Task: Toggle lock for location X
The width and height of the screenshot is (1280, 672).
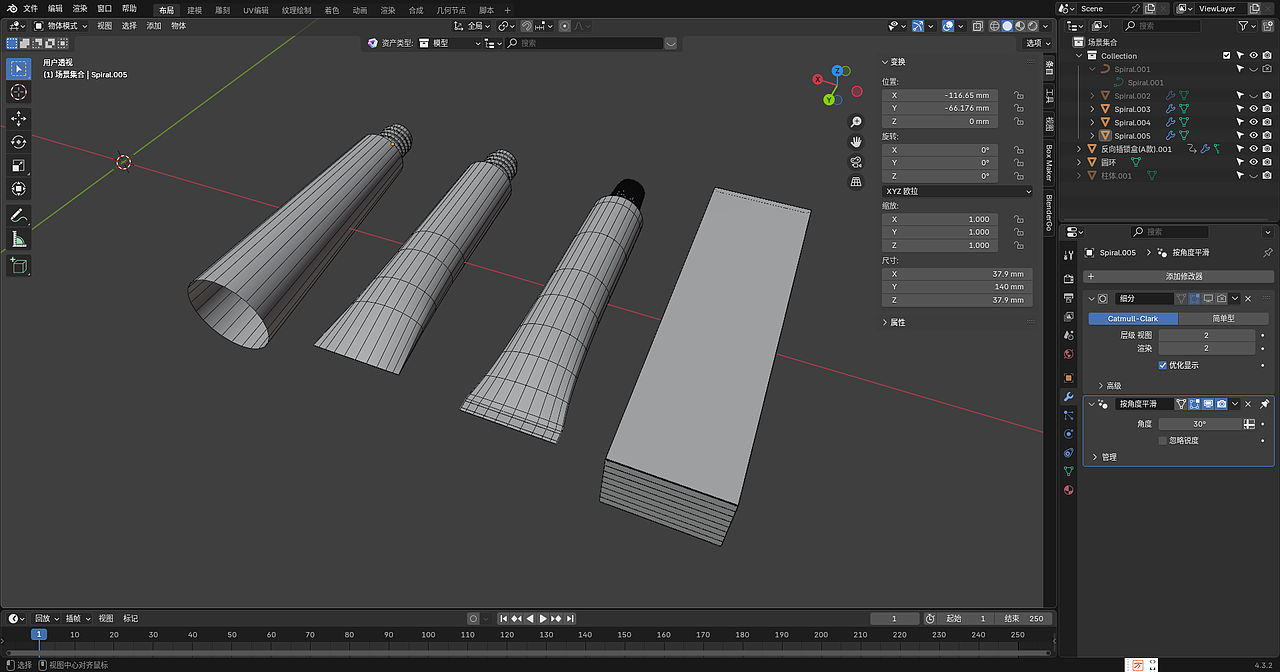Action: [1018, 95]
